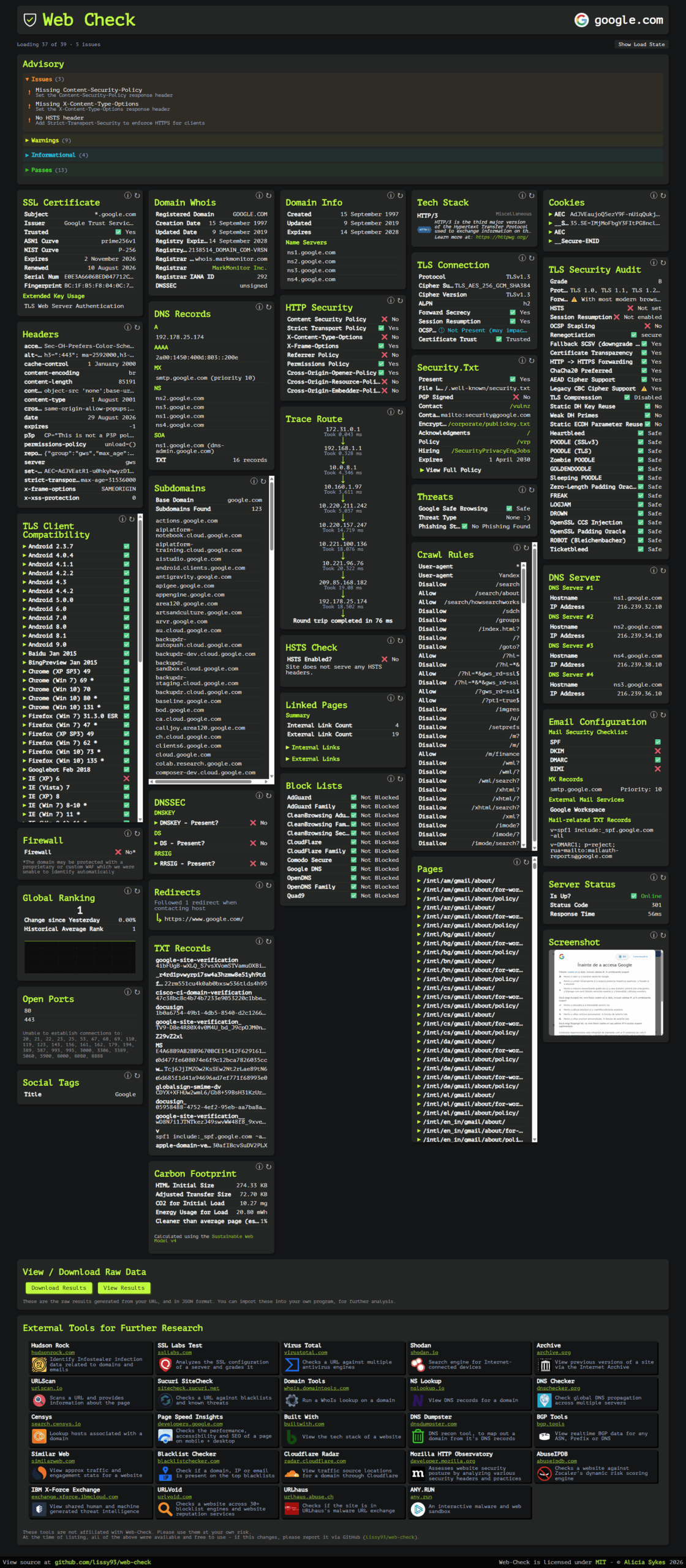This screenshot has height=1568, width=686.
Task: Refresh the Server Status card
Action: click(663, 877)
